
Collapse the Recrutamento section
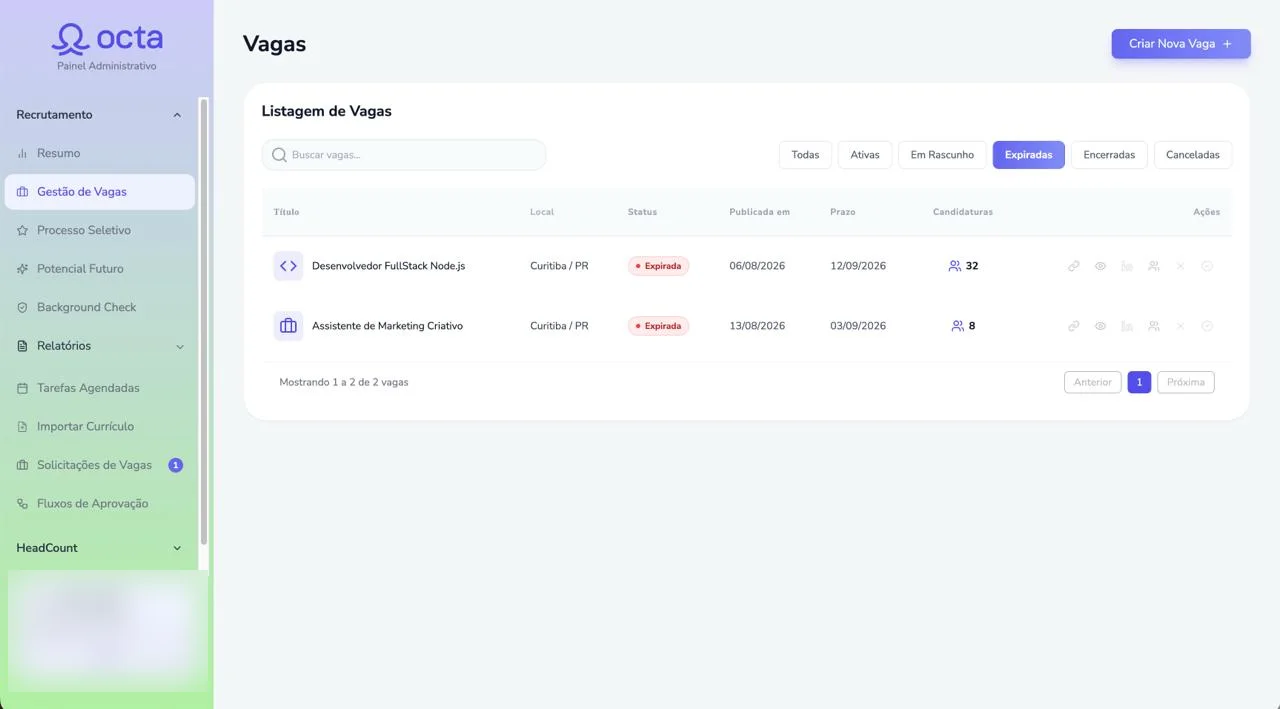(100, 115)
